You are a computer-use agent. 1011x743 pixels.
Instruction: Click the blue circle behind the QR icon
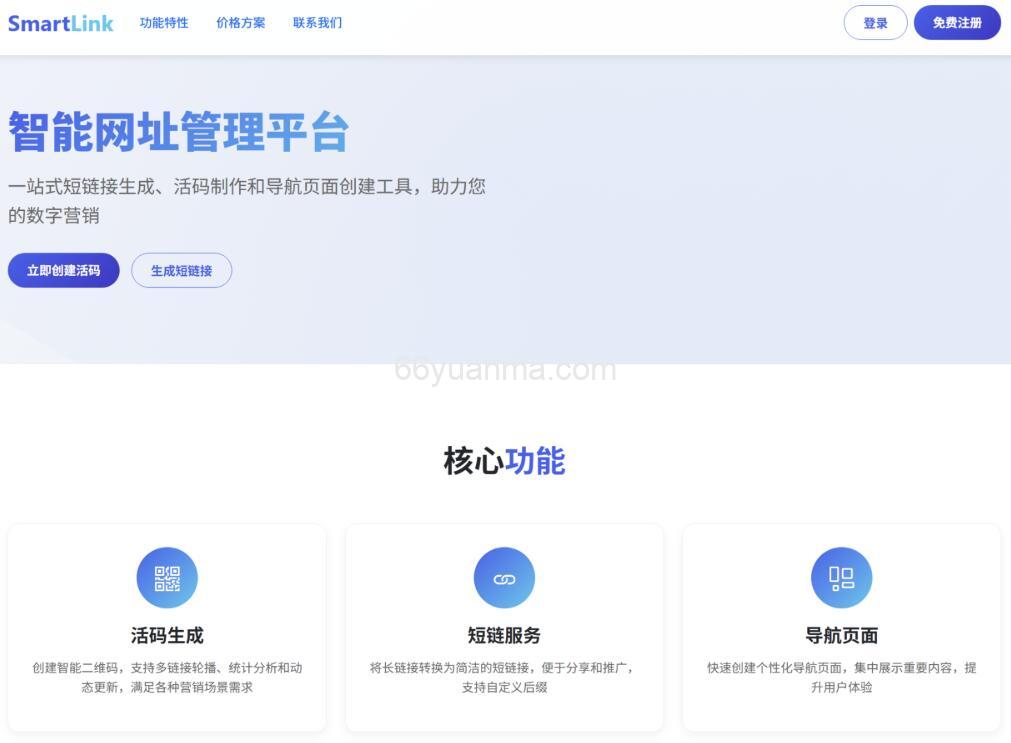point(166,577)
